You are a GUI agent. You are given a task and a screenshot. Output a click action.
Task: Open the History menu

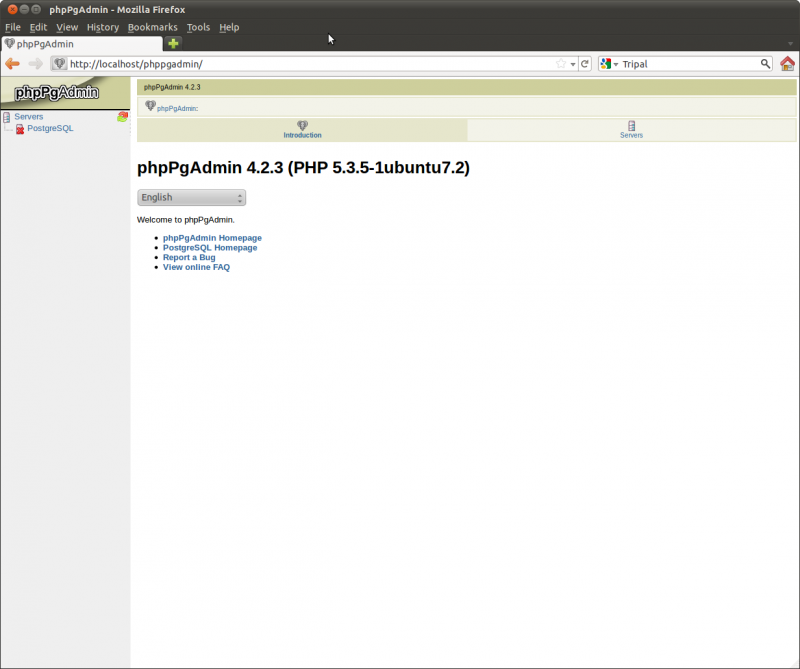point(103,28)
